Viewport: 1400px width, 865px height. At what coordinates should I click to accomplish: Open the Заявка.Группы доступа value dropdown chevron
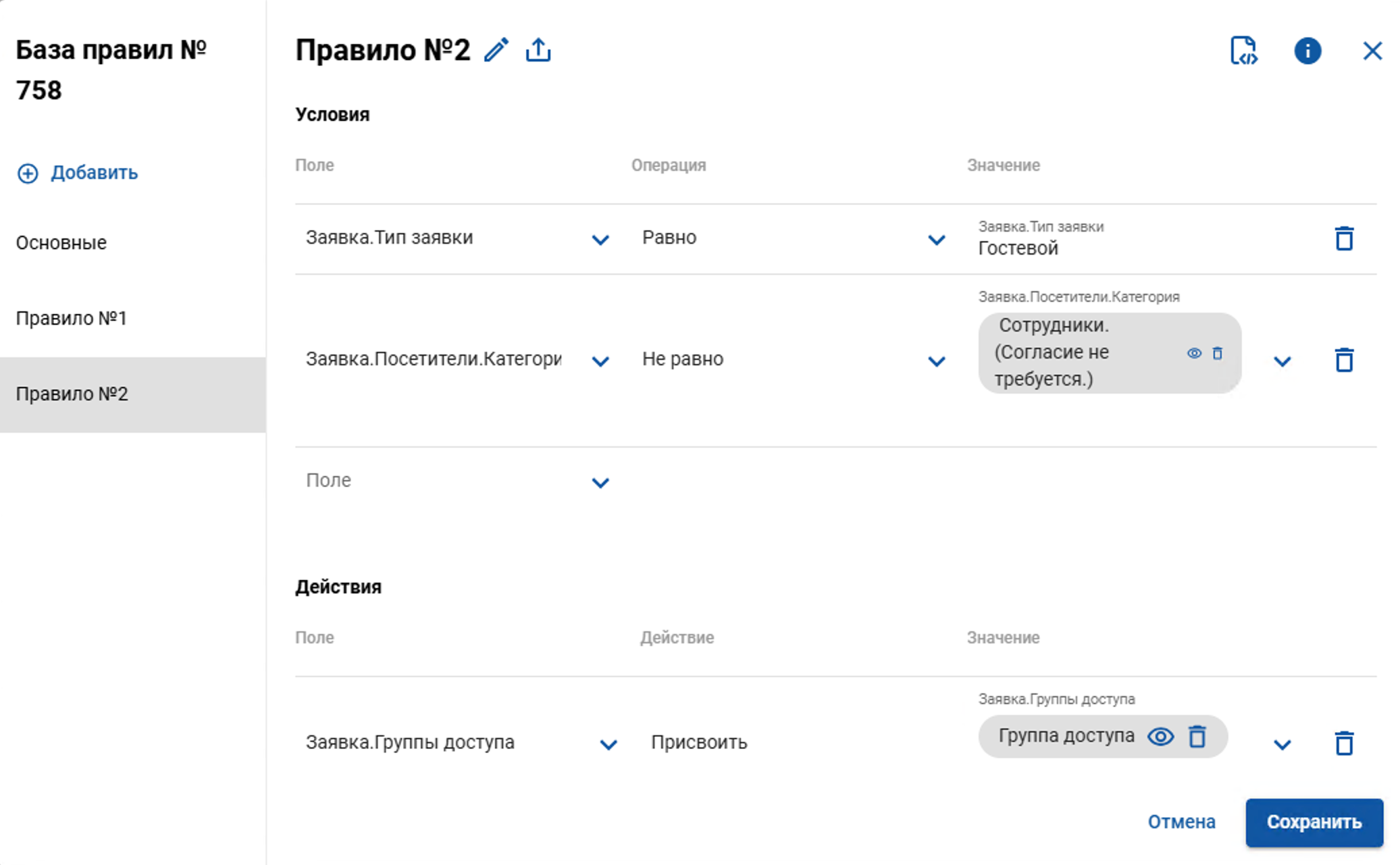pos(1282,745)
